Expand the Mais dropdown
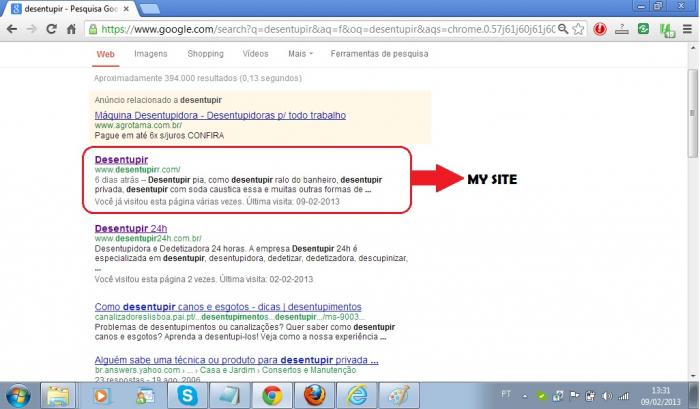This screenshot has height=409, width=700. coord(300,54)
